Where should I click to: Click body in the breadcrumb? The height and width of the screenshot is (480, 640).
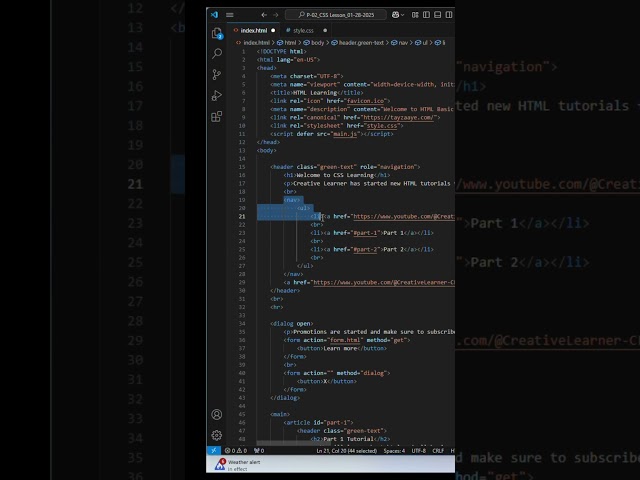coord(318,42)
